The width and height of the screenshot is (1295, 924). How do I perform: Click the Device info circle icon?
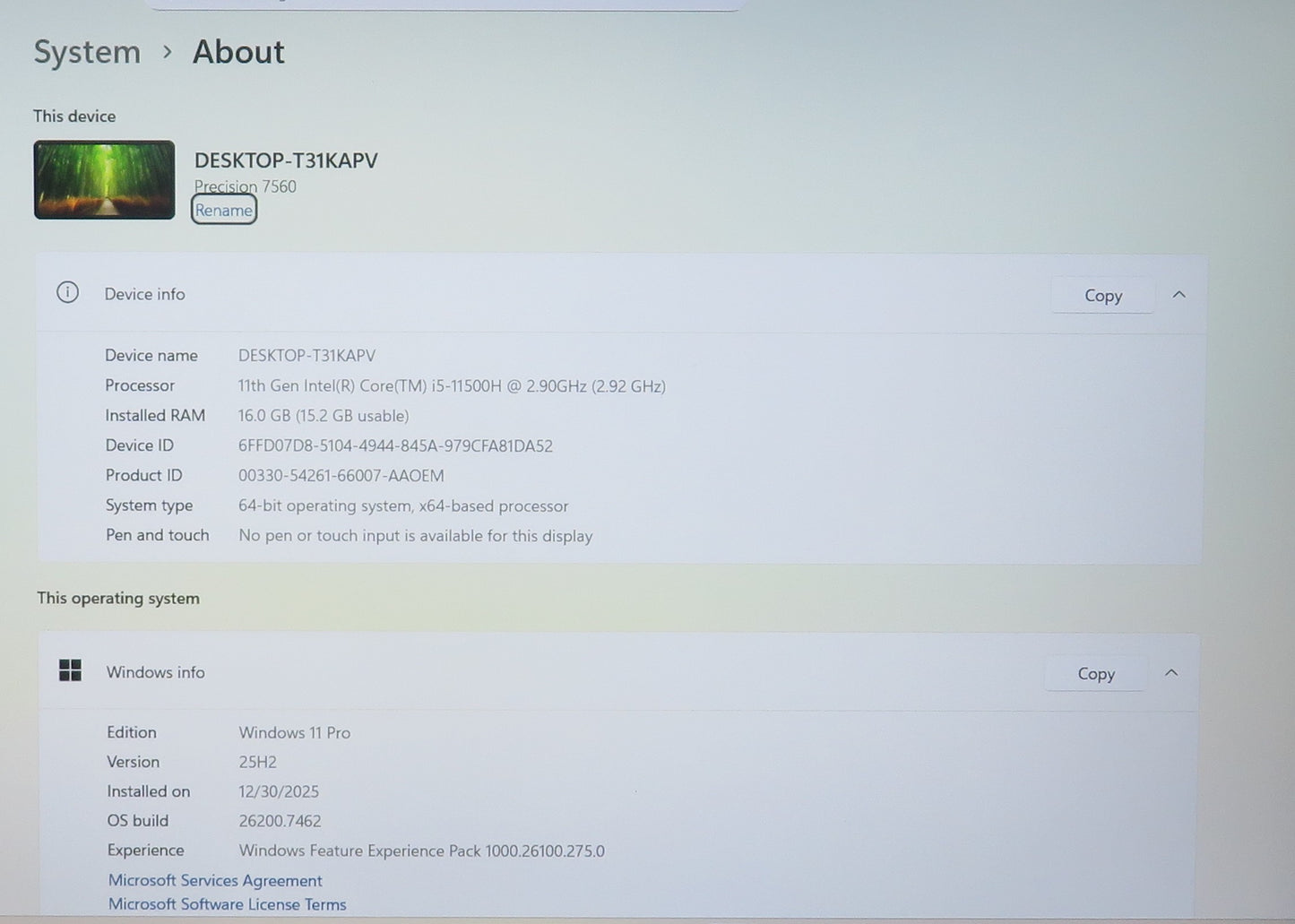[x=68, y=293]
